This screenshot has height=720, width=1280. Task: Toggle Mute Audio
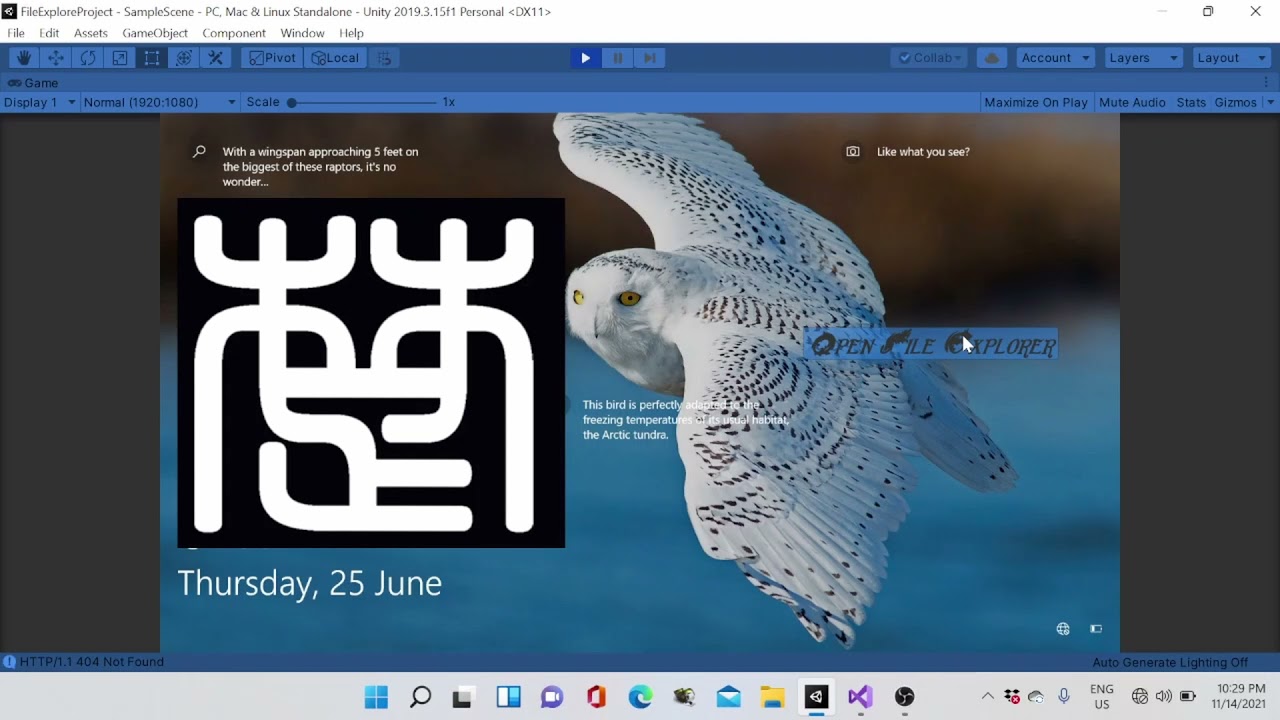[x=1132, y=102]
